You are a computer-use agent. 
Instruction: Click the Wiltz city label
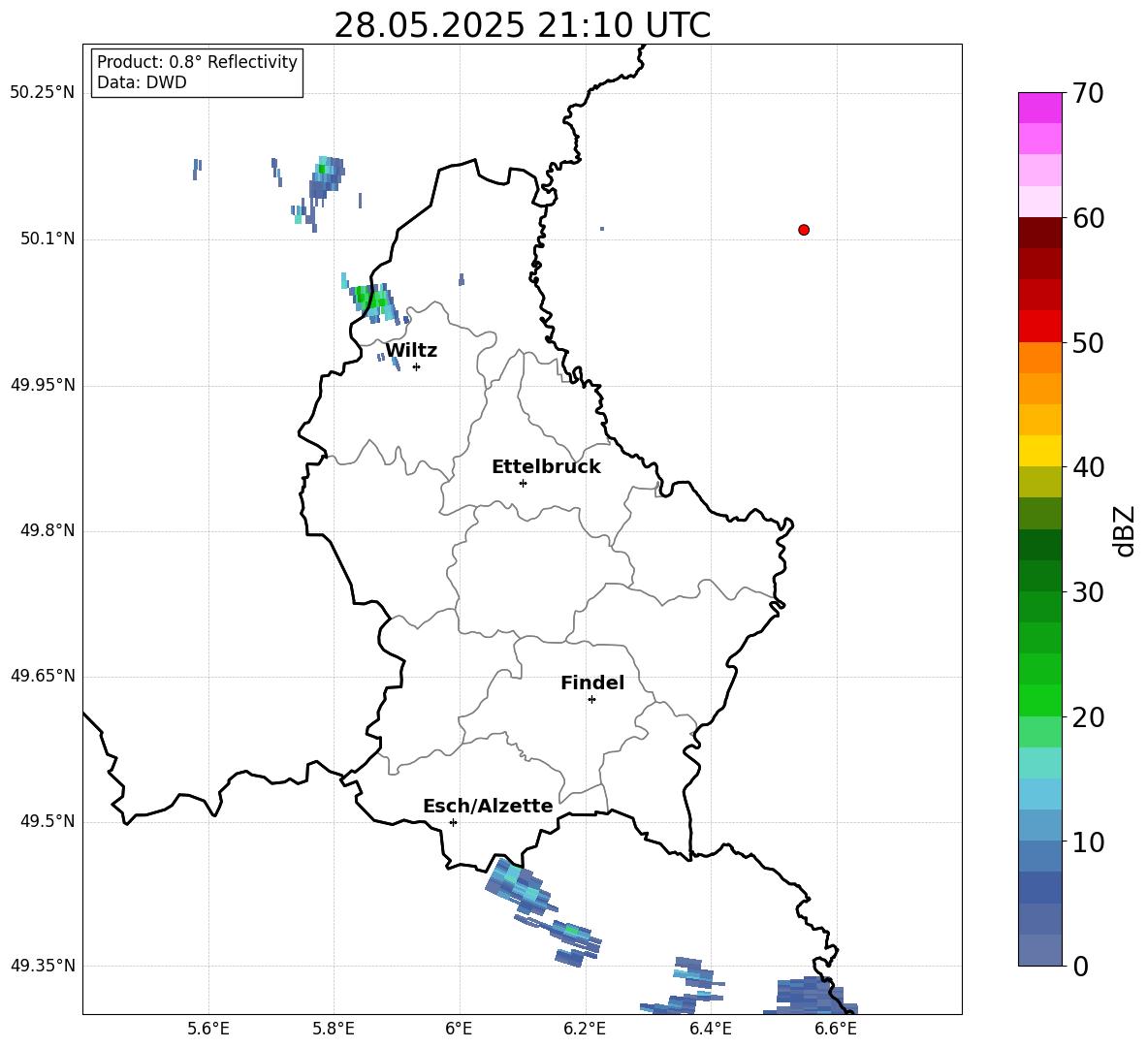(x=411, y=351)
